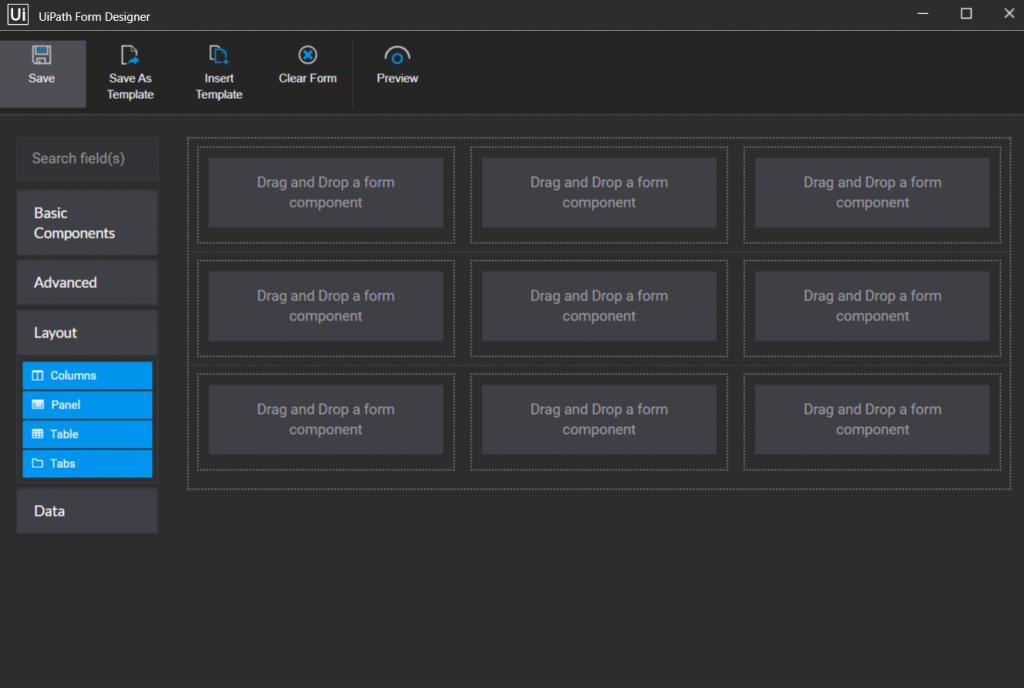Select the Panel layout component

[x=87, y=404]
